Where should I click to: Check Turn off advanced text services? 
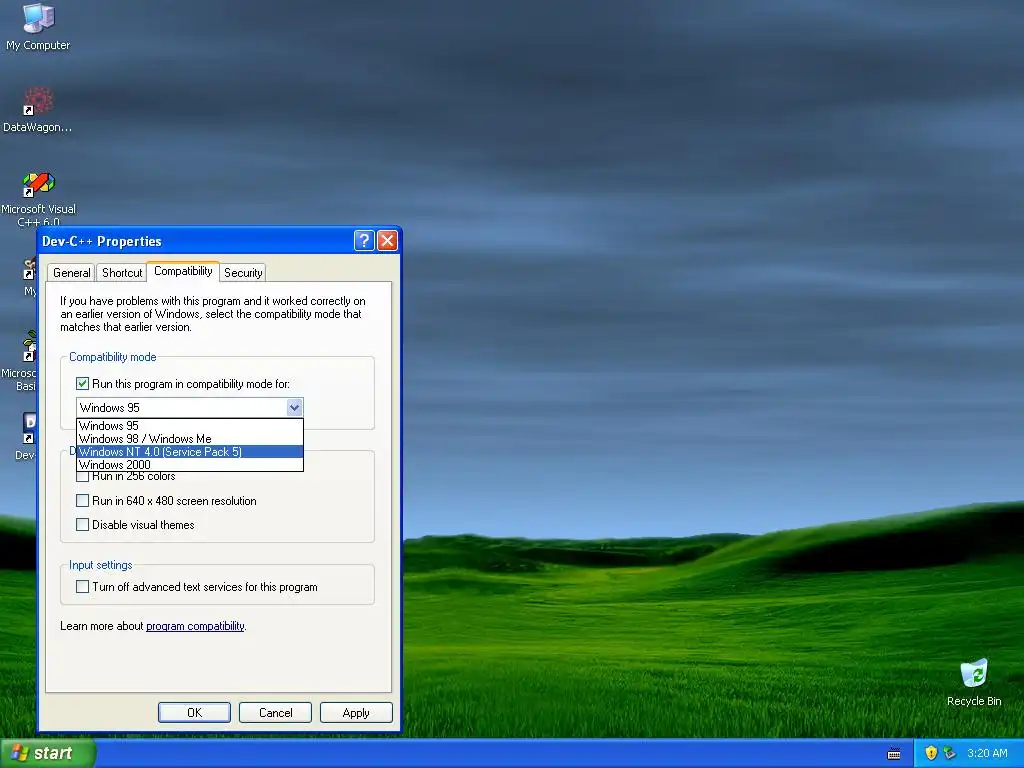[x=82, y=586]
